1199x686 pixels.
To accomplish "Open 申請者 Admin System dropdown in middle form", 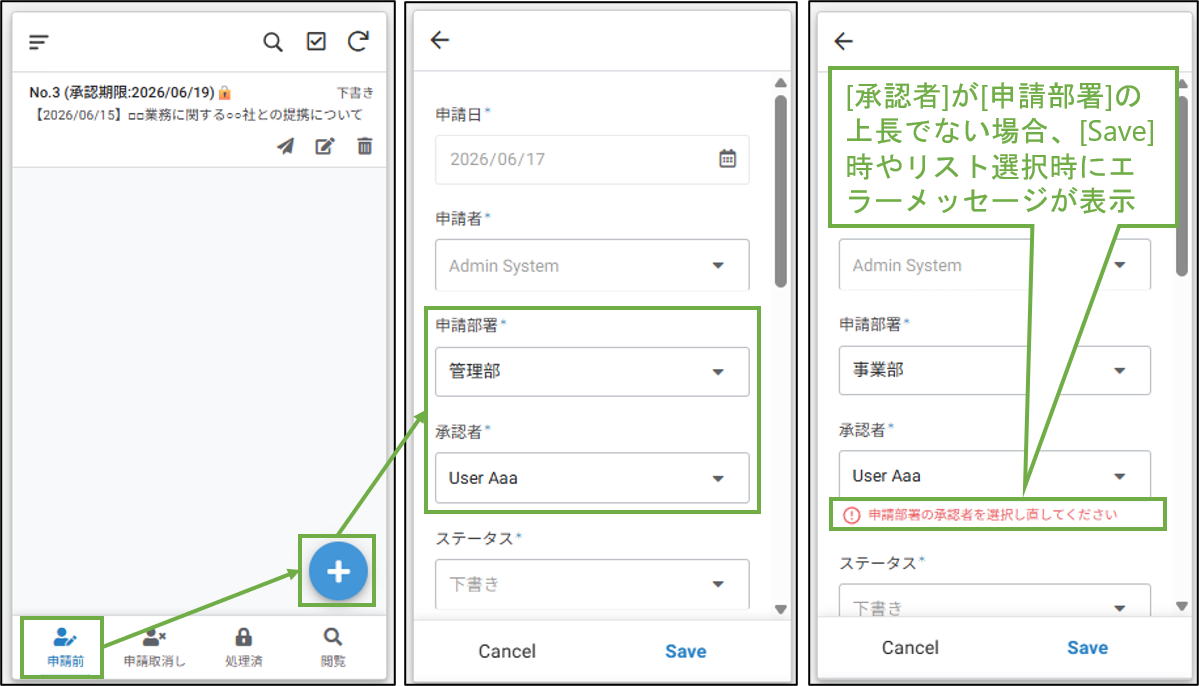I will [x=592, y=265].
